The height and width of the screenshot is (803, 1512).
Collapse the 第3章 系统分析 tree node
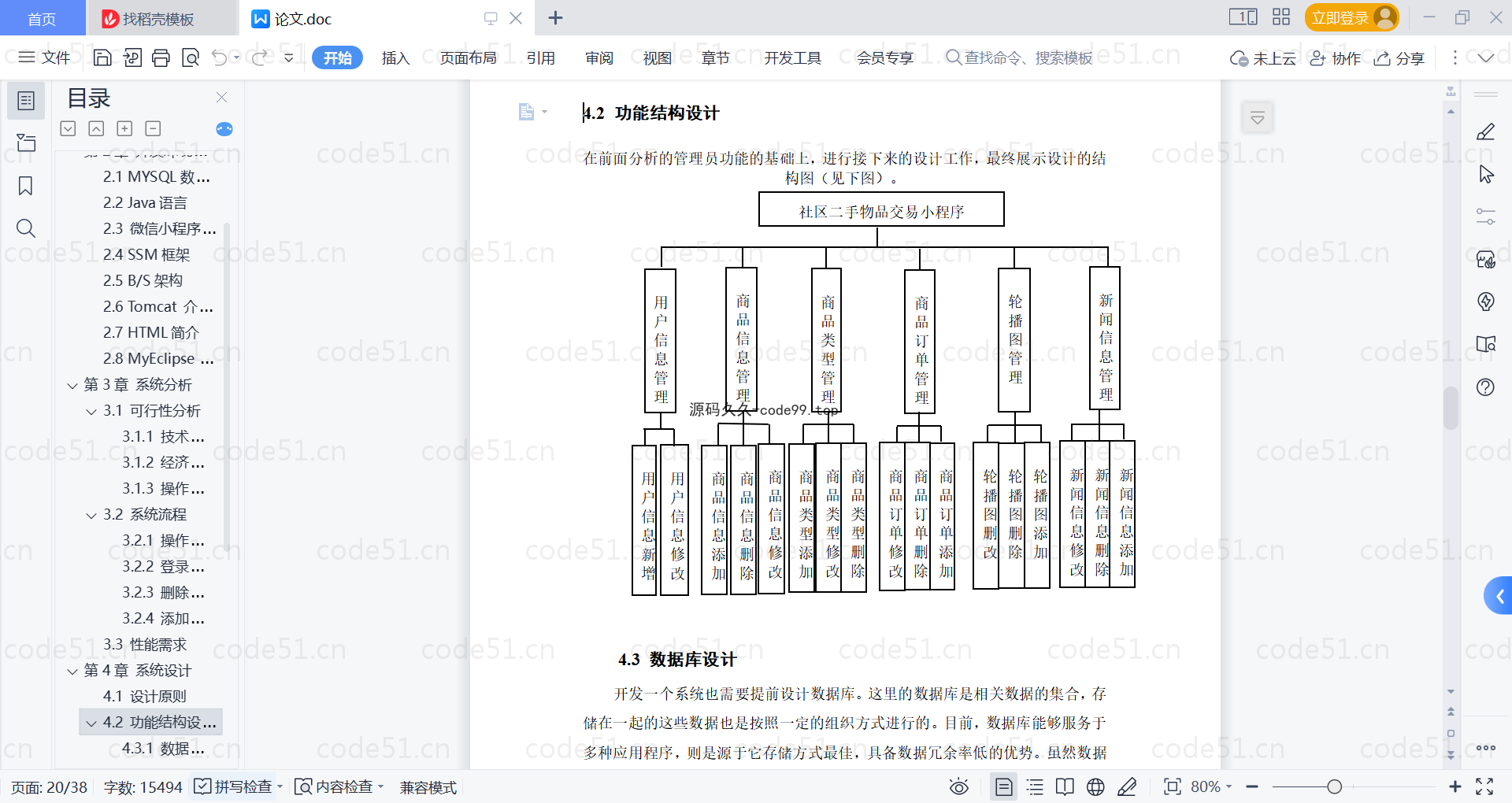pos(72,386)
